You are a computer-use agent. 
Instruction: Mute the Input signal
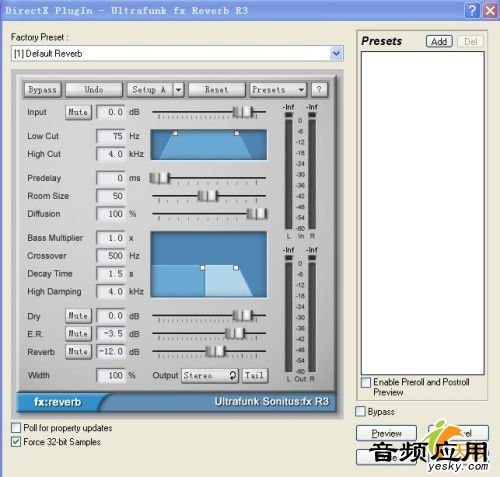click(x=78, y=112)
